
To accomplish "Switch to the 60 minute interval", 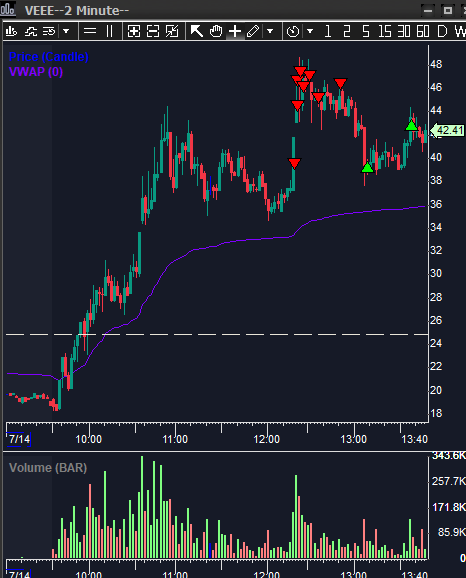I will (x=423, y=31).
